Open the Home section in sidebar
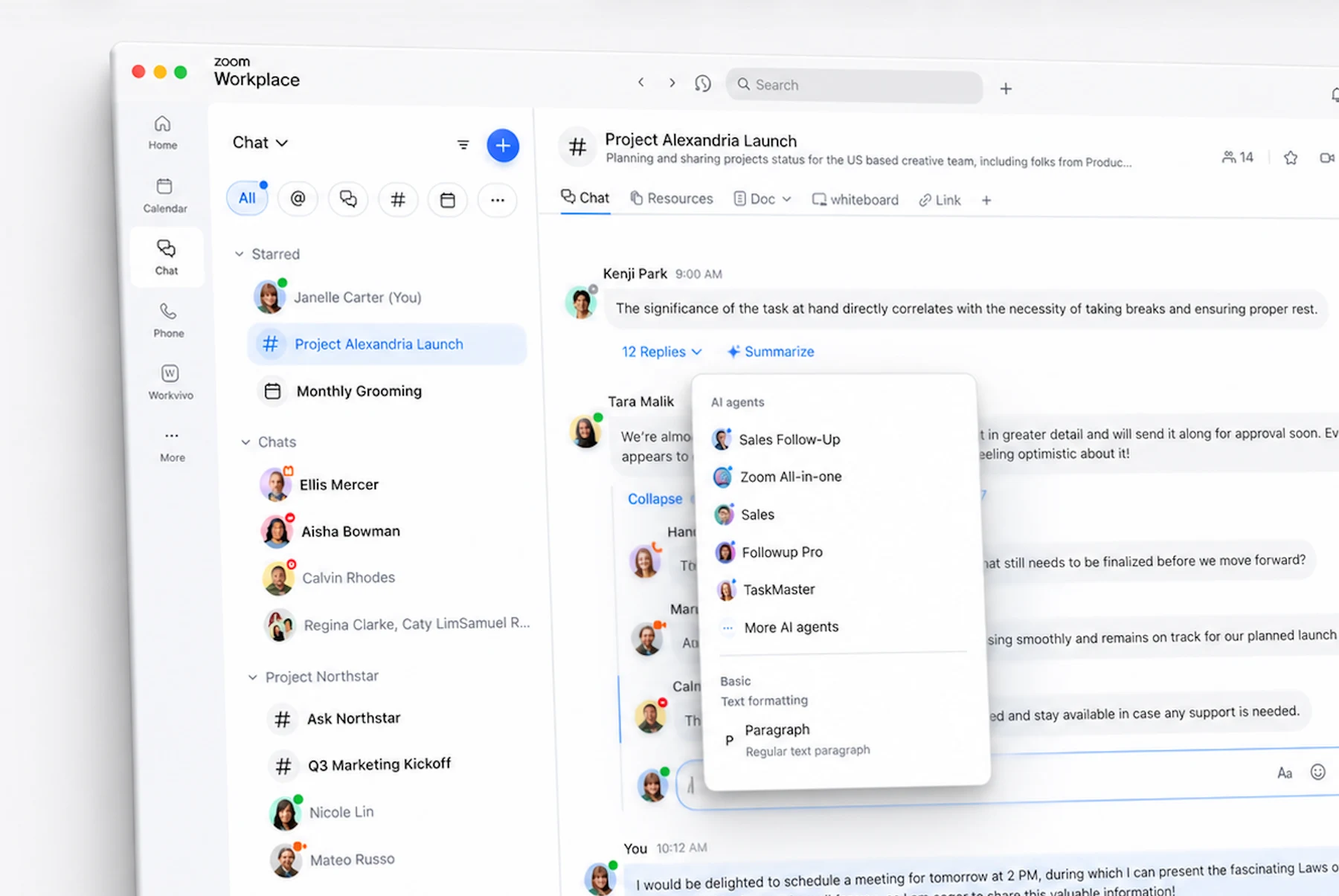 point(162,132)
